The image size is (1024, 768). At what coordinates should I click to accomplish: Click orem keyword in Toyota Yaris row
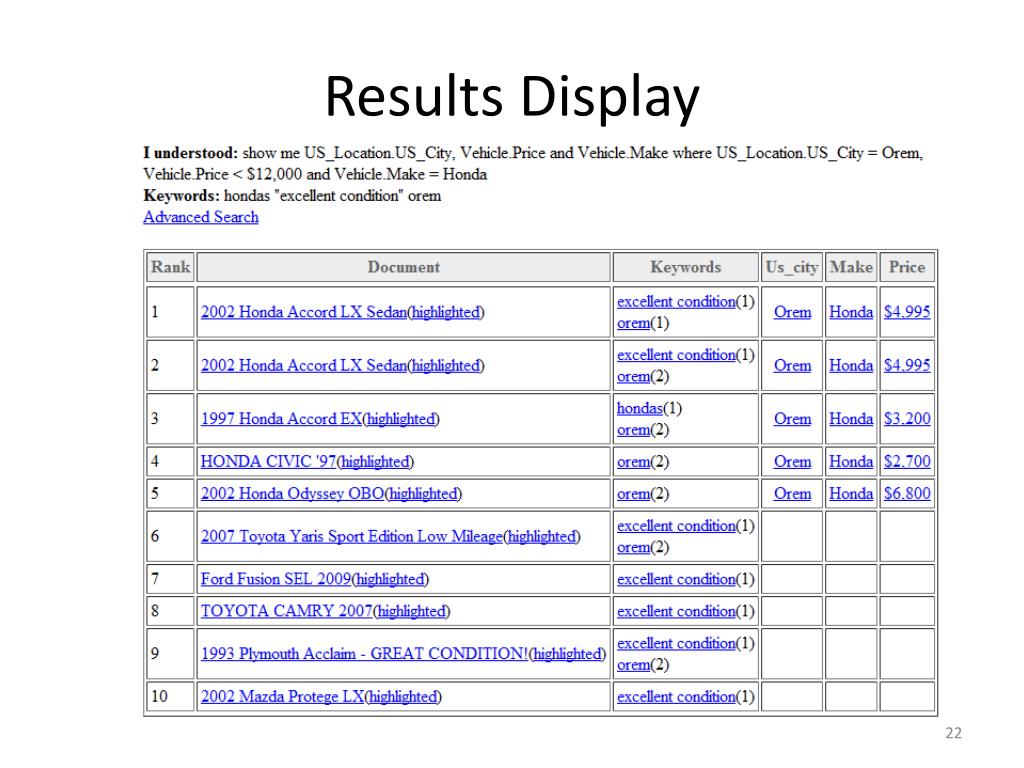pos(633,547)
